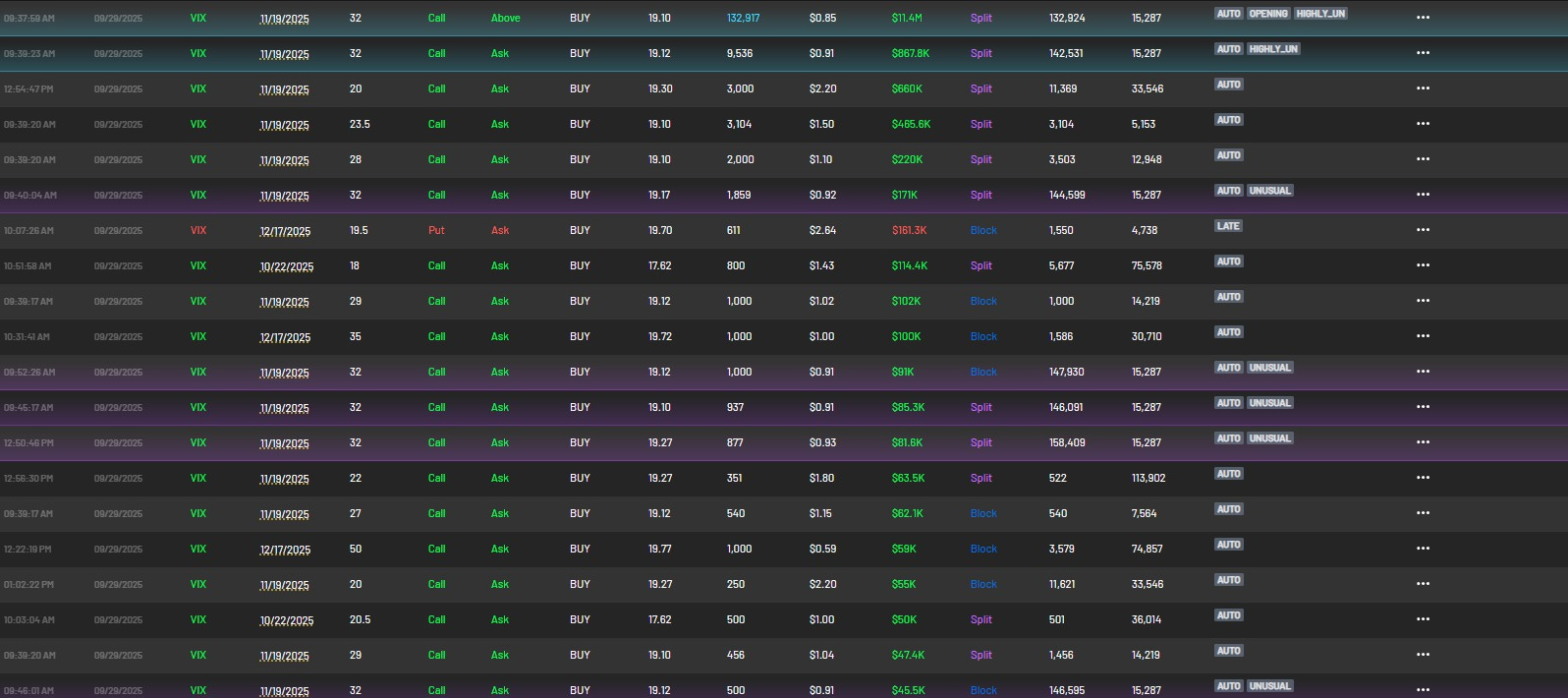Click the $2.64 price on the put row

pyautogui.click(x=822, y=230)
